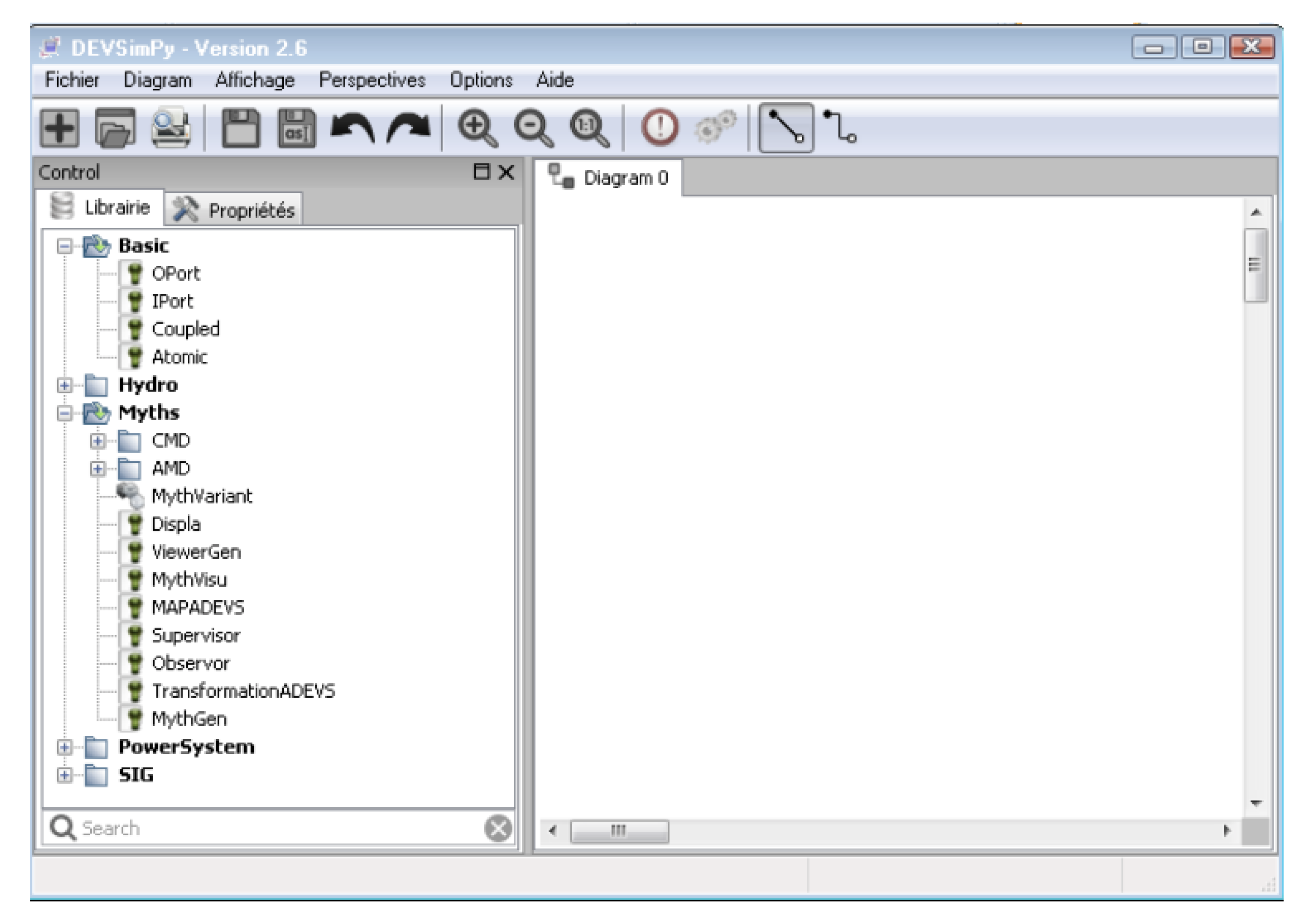Image resolution: width=1307 pixels, height=924 pixels.
Task: Collapse the Myths library node
Action: coord(64,414)
